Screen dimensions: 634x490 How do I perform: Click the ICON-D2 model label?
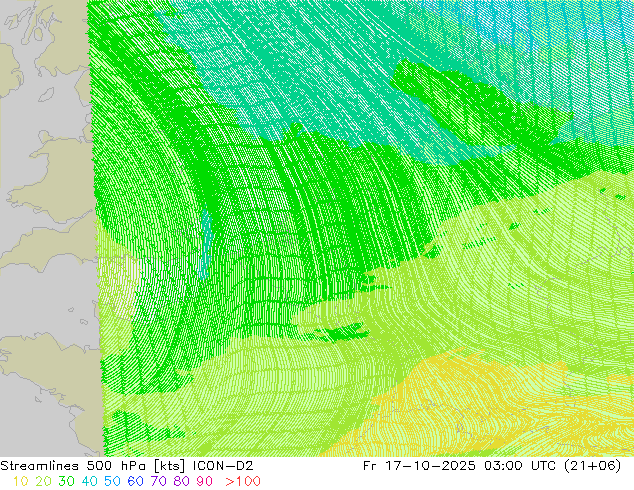pos(223,466)
